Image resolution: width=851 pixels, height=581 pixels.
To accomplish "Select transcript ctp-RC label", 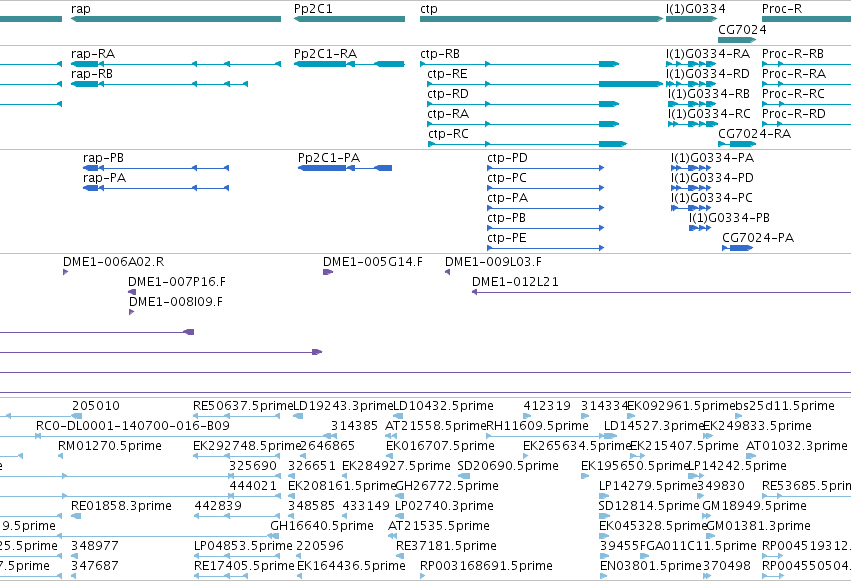I will 448,134.
